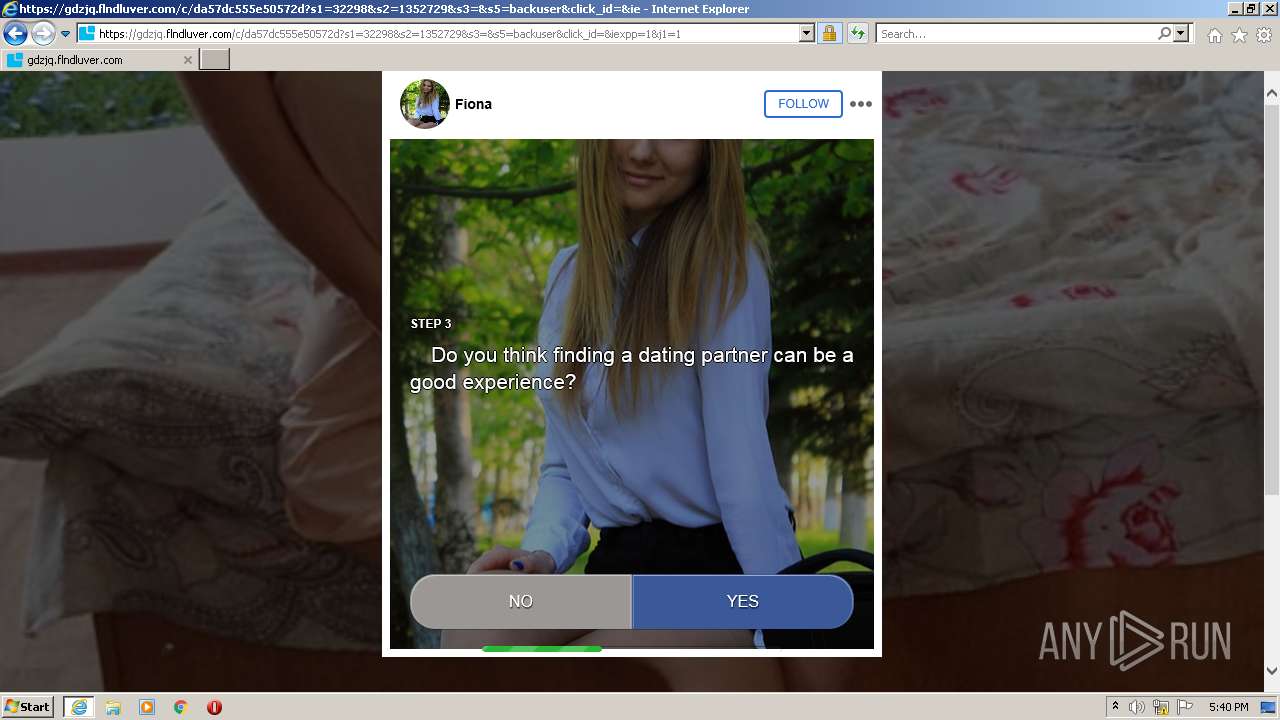Image resolution: width=1280 pixels, height=720 pixels.
Task: Click the 5:40 PM system clock
Action: (x=1228, y=707)
